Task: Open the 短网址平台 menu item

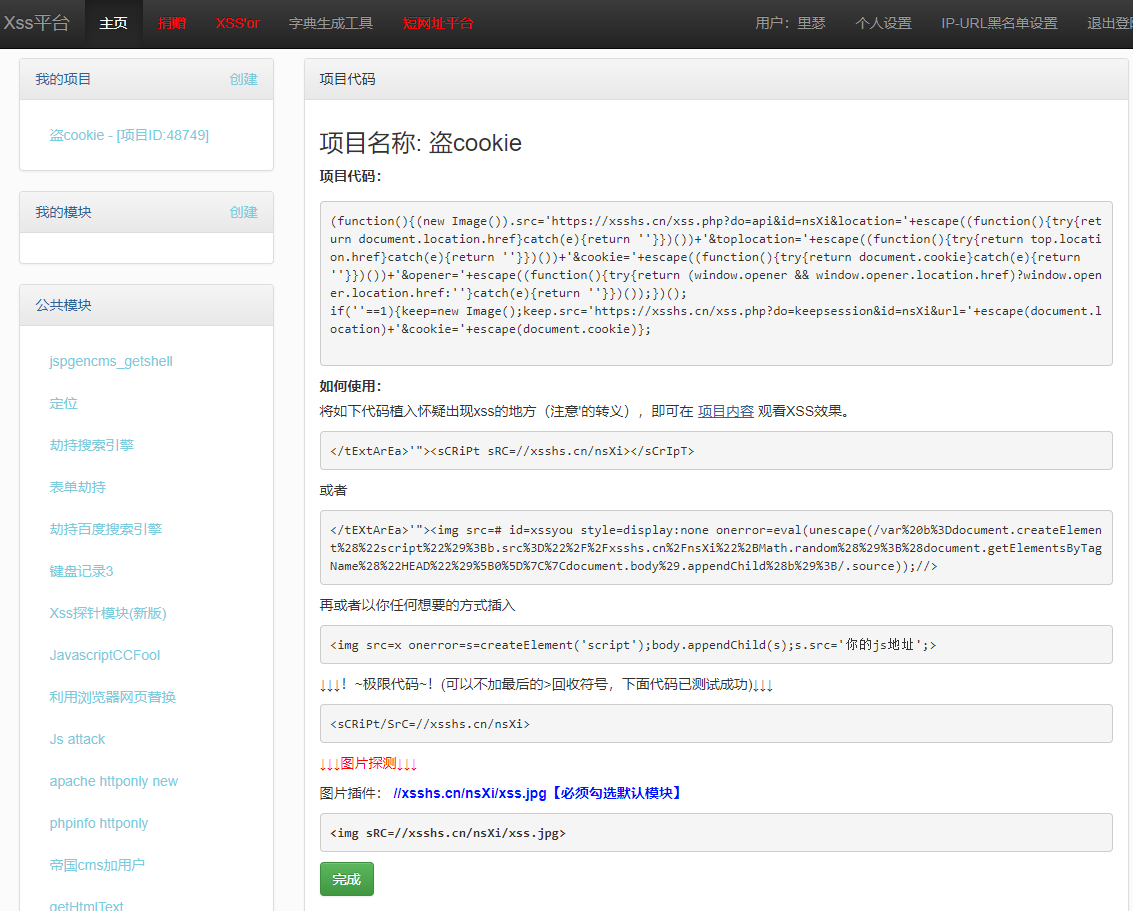Action: [x=438, y=23]
